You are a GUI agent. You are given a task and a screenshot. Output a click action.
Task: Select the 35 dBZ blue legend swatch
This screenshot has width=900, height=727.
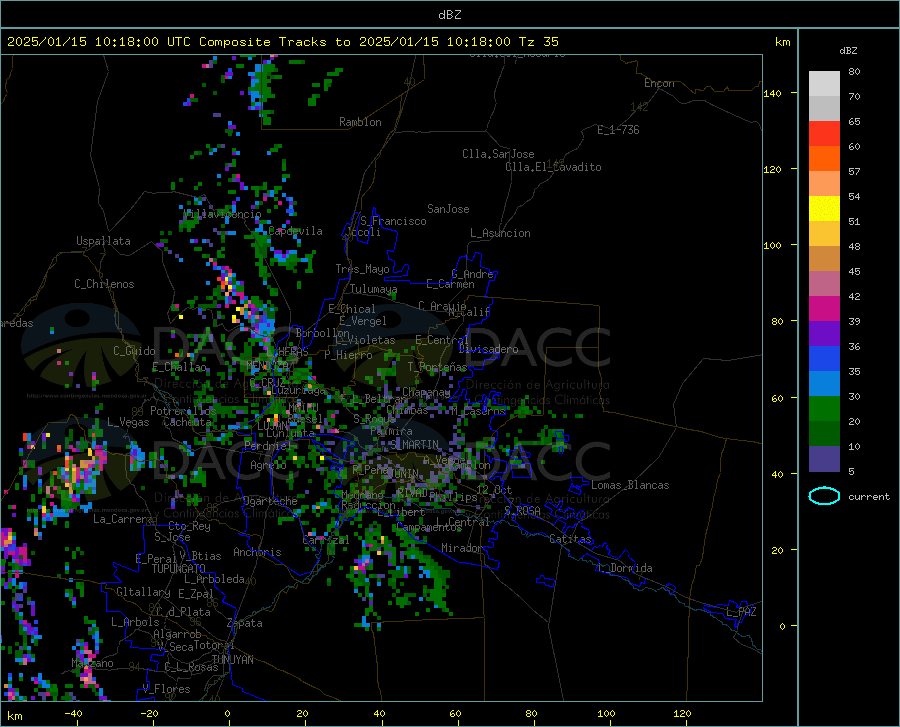click(x=824, y=359)
